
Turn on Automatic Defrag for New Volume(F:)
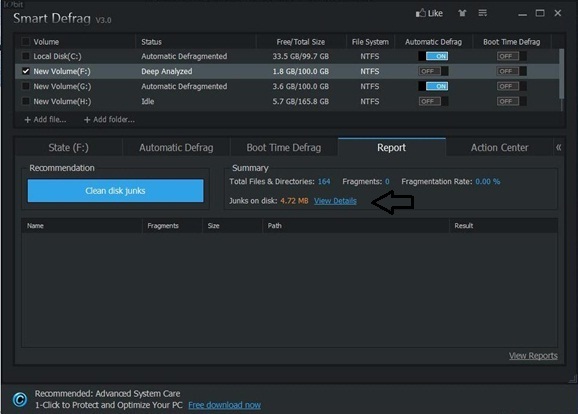pyautogui.click(x=433, y=71)
